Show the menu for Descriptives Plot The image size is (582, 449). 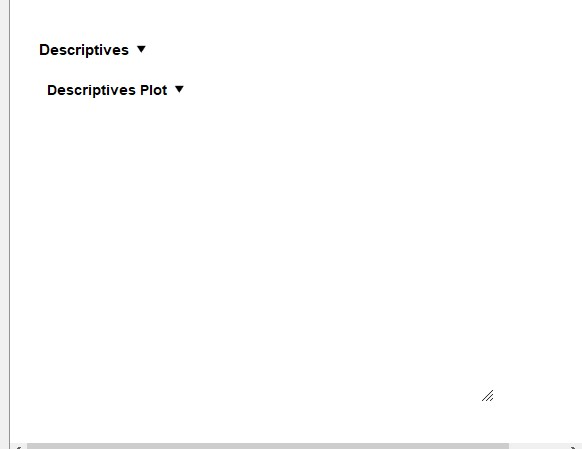point(179,89)
